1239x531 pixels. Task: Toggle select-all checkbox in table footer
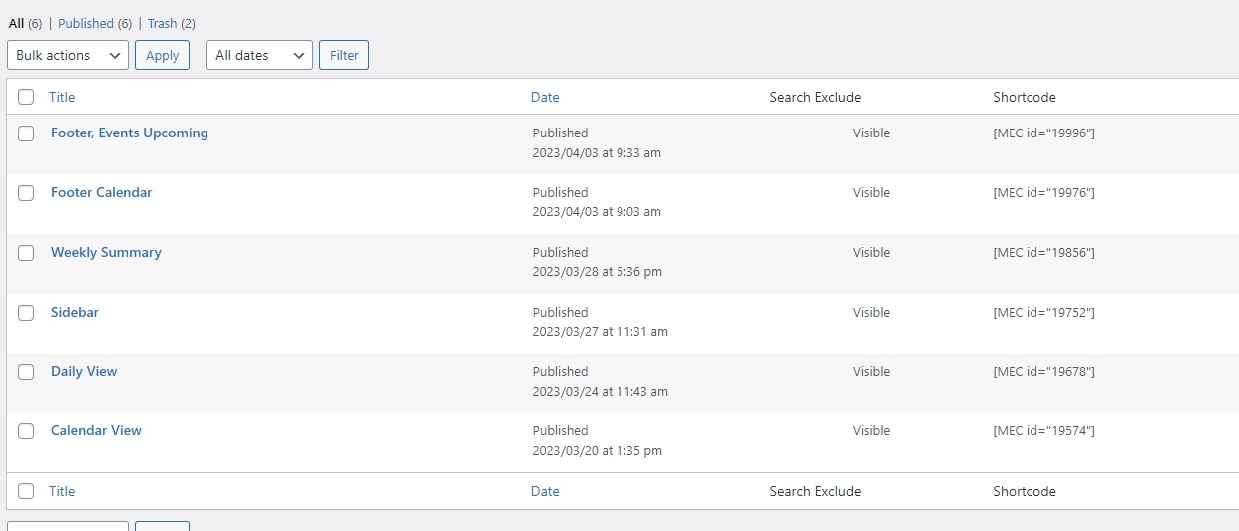[26, 491]
